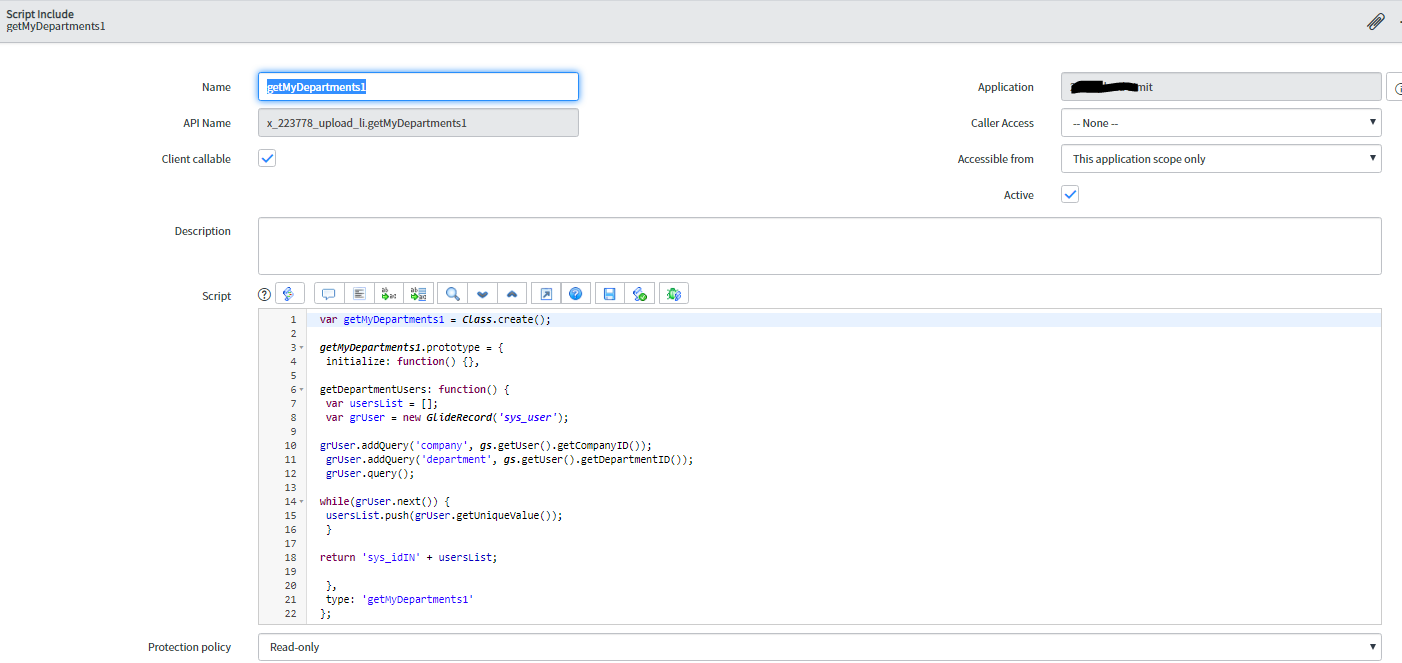Open the search tool in the script editor
Viewport: 1402px width, 663px height.
tap(450, 293)
